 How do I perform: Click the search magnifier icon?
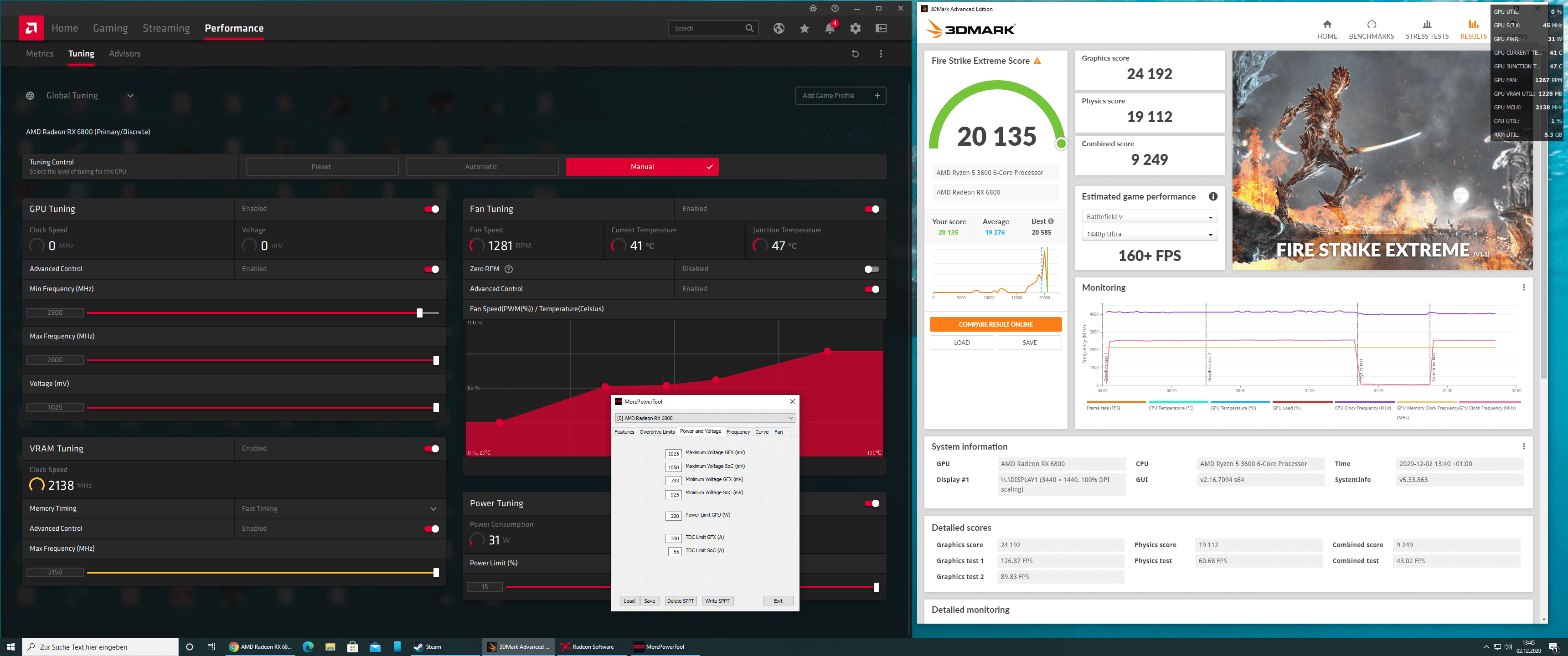coord(749,28)
